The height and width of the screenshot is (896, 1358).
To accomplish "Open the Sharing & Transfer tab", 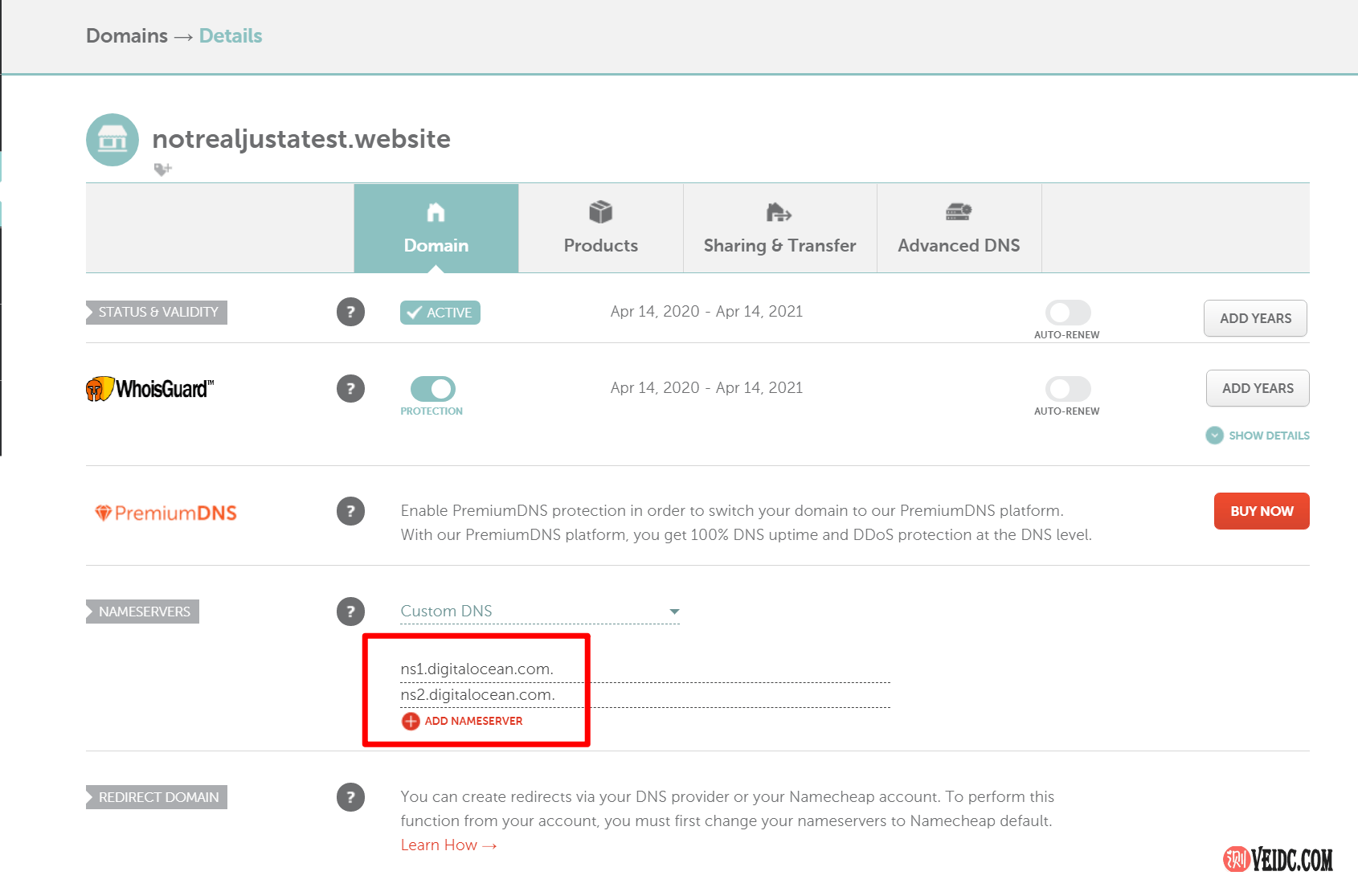I will (x=780, y=228).
